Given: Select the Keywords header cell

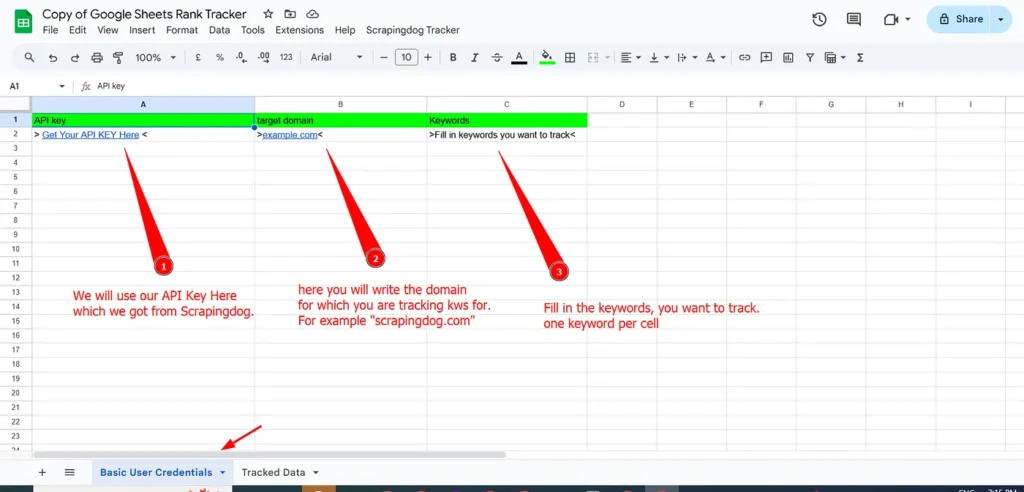Looking at the screenshot, I should pyautogui.click(x=507, y=120).
